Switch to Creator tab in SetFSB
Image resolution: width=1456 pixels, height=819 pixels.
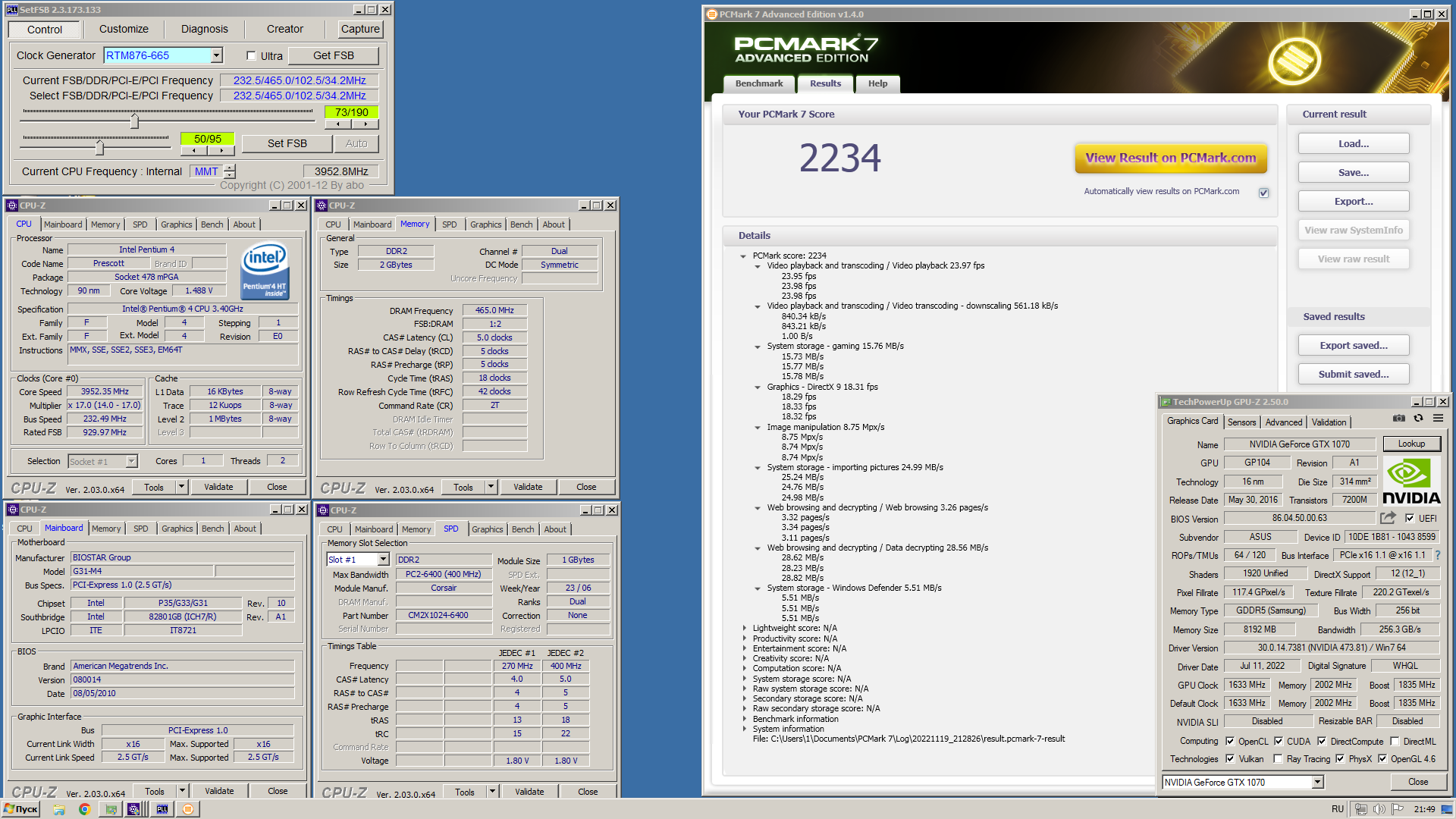pyautogui.click(x=285, y=29)
